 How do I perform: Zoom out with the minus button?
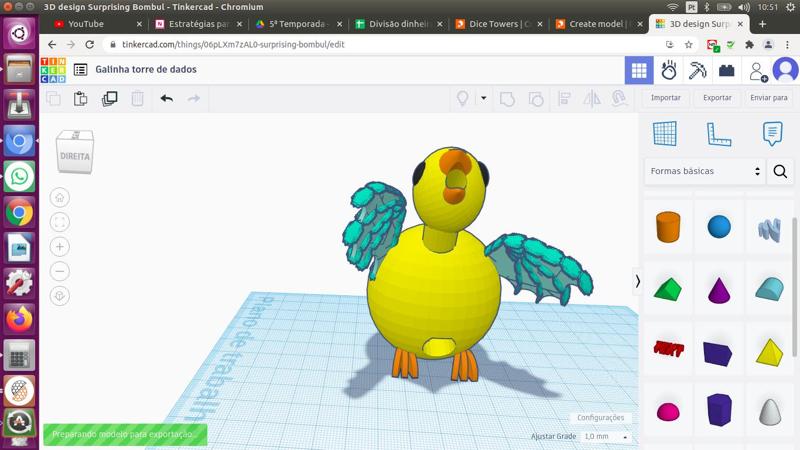pos(60,271)
